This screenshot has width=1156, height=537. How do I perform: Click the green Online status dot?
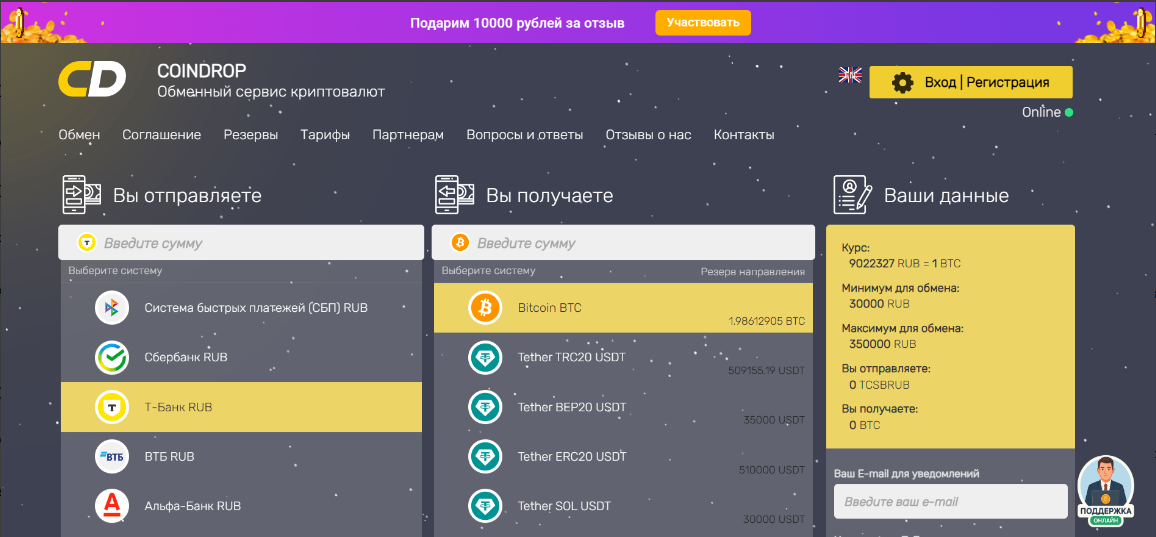coord(1069,113)
